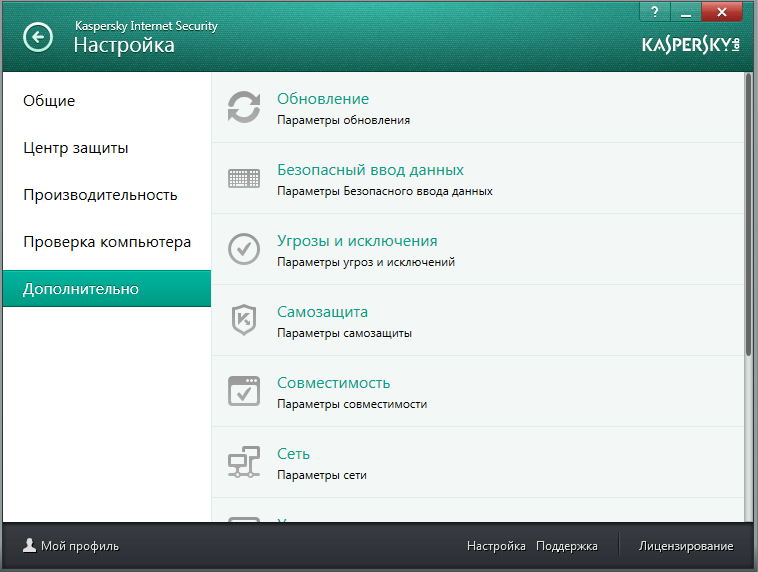The width and height of the screenshot is (758, 572).
Task: Click the My profile person icon
Action: [29, 545]
